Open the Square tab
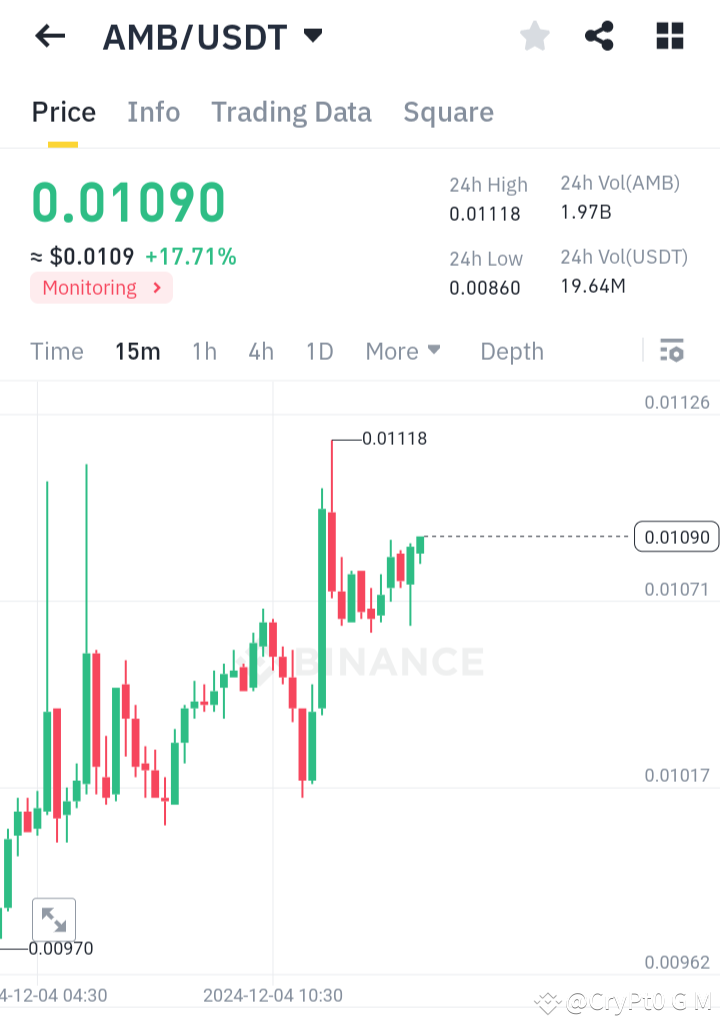This screenshot has width=720, height=1024. [448, 112]
